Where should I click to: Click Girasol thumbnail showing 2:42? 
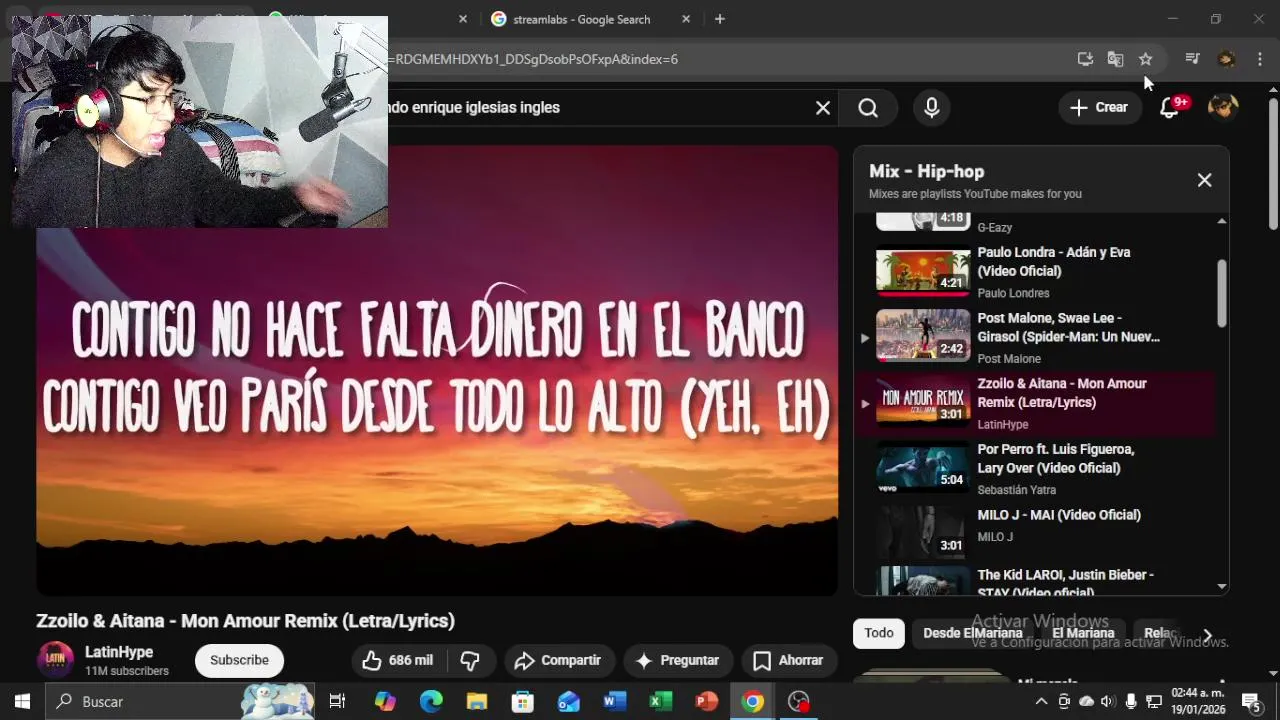923,336
